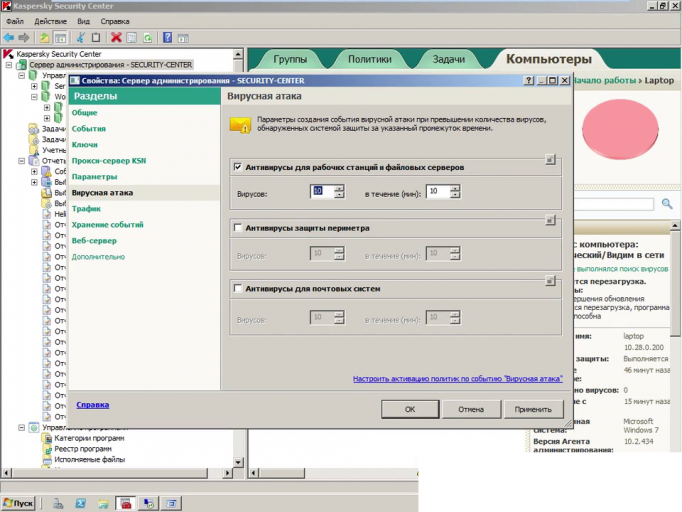682x512 pixels.
Task: Open the Общие section
Action: (x=84, y=113)
